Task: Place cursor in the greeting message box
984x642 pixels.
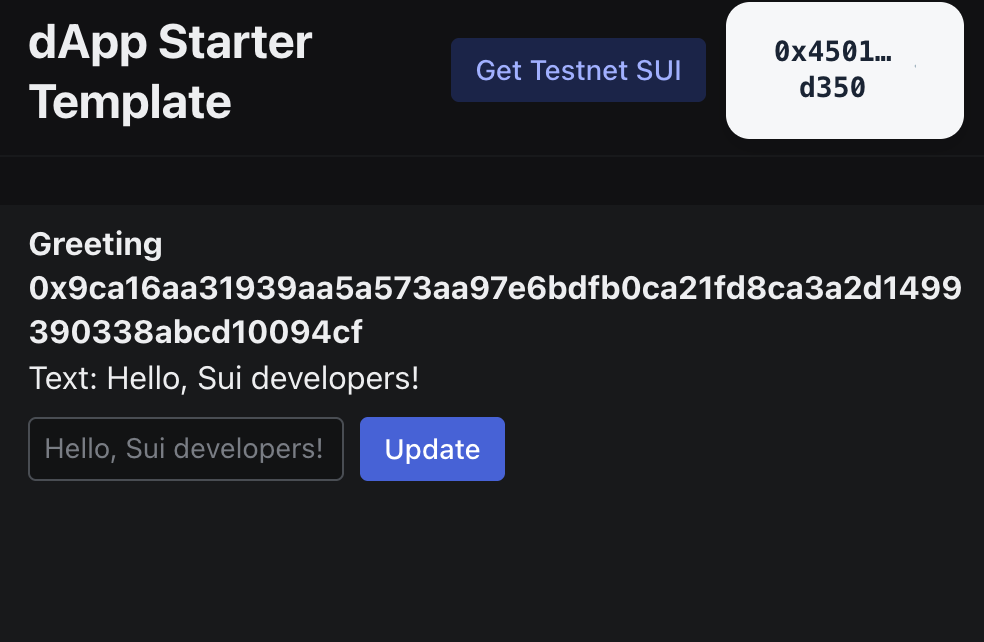Action: [x=186, y=449]
